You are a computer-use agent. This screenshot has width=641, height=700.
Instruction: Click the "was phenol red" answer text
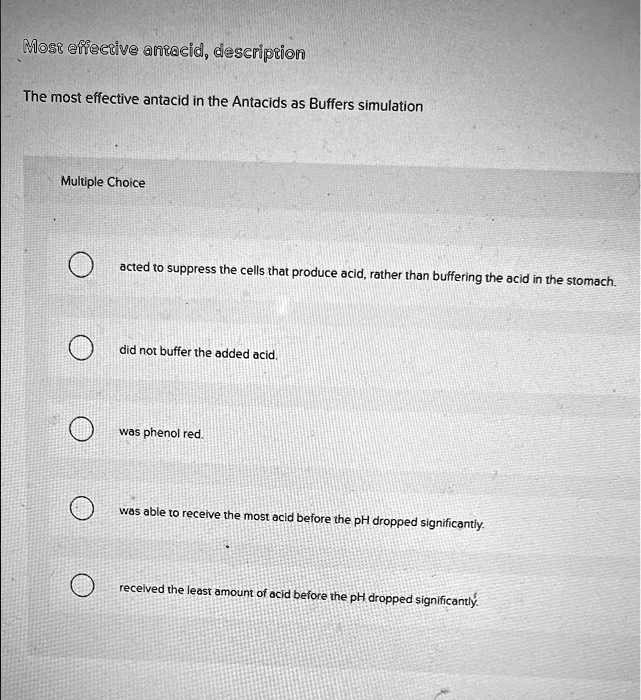161,433
